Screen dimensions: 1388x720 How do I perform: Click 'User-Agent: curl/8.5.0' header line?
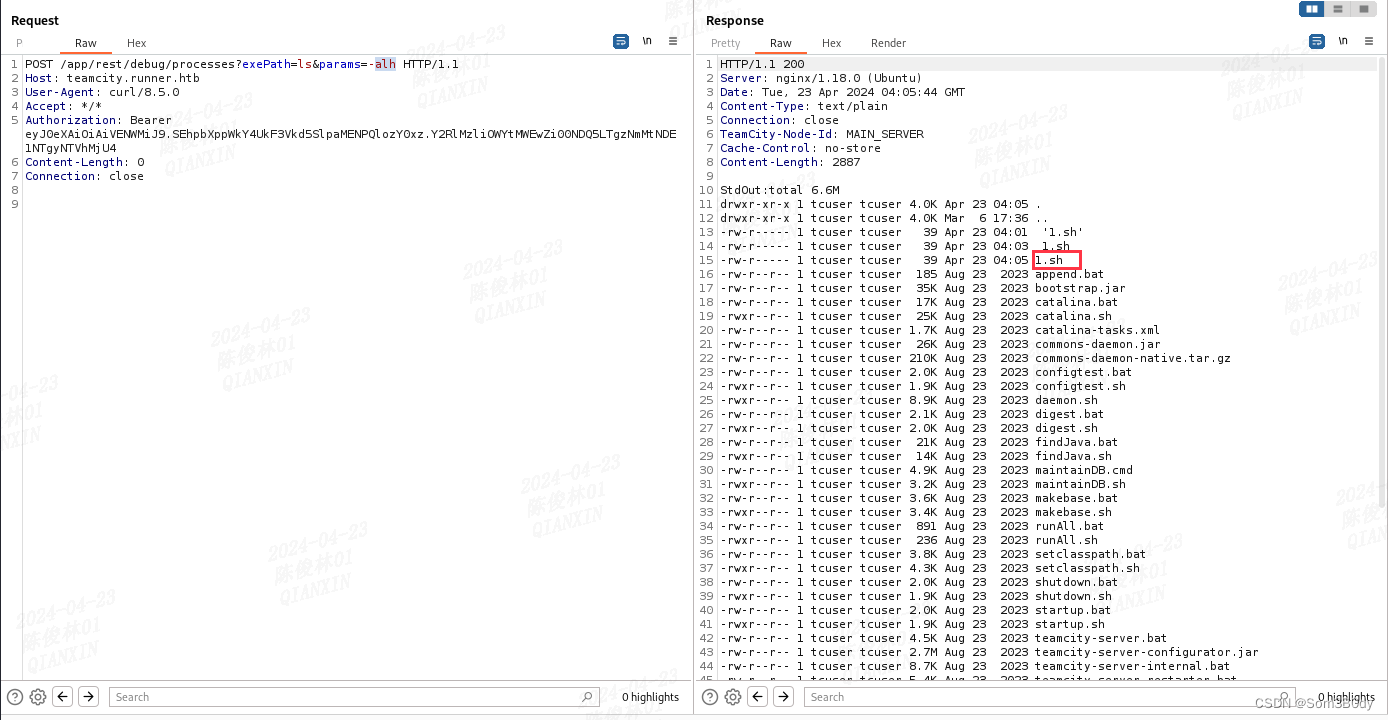(x=102, y=92)
